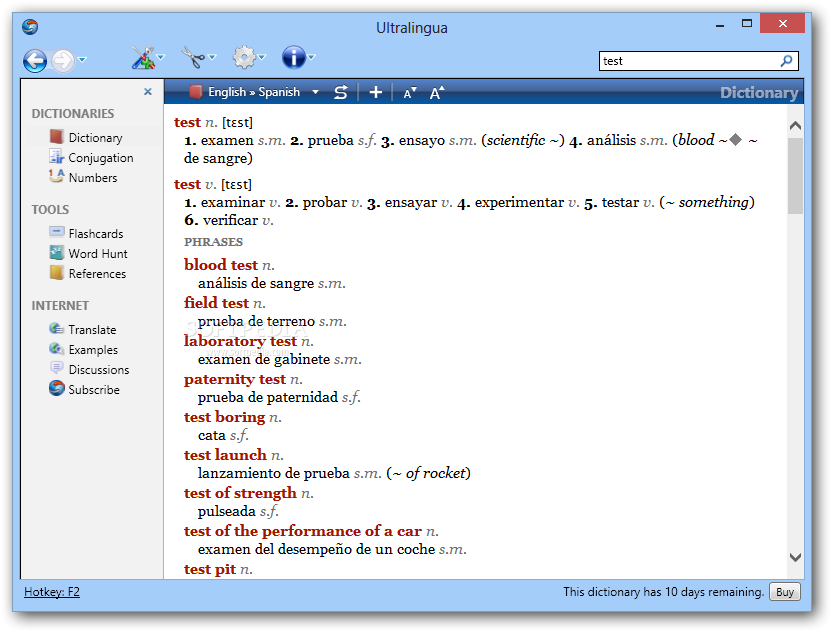Screen dimensions: 832x632
Task: Open the dropdown beside the scissors icon
Action: (212, 57)
